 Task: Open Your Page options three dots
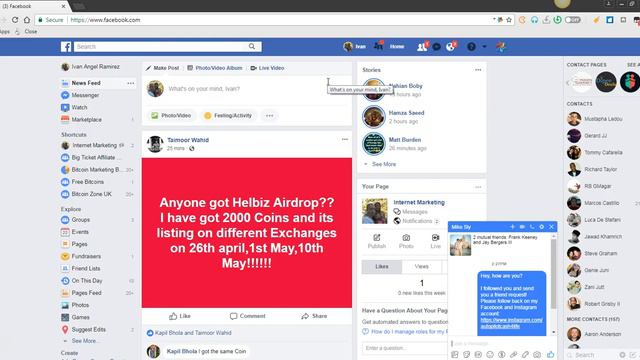click(x=478, y=187)
